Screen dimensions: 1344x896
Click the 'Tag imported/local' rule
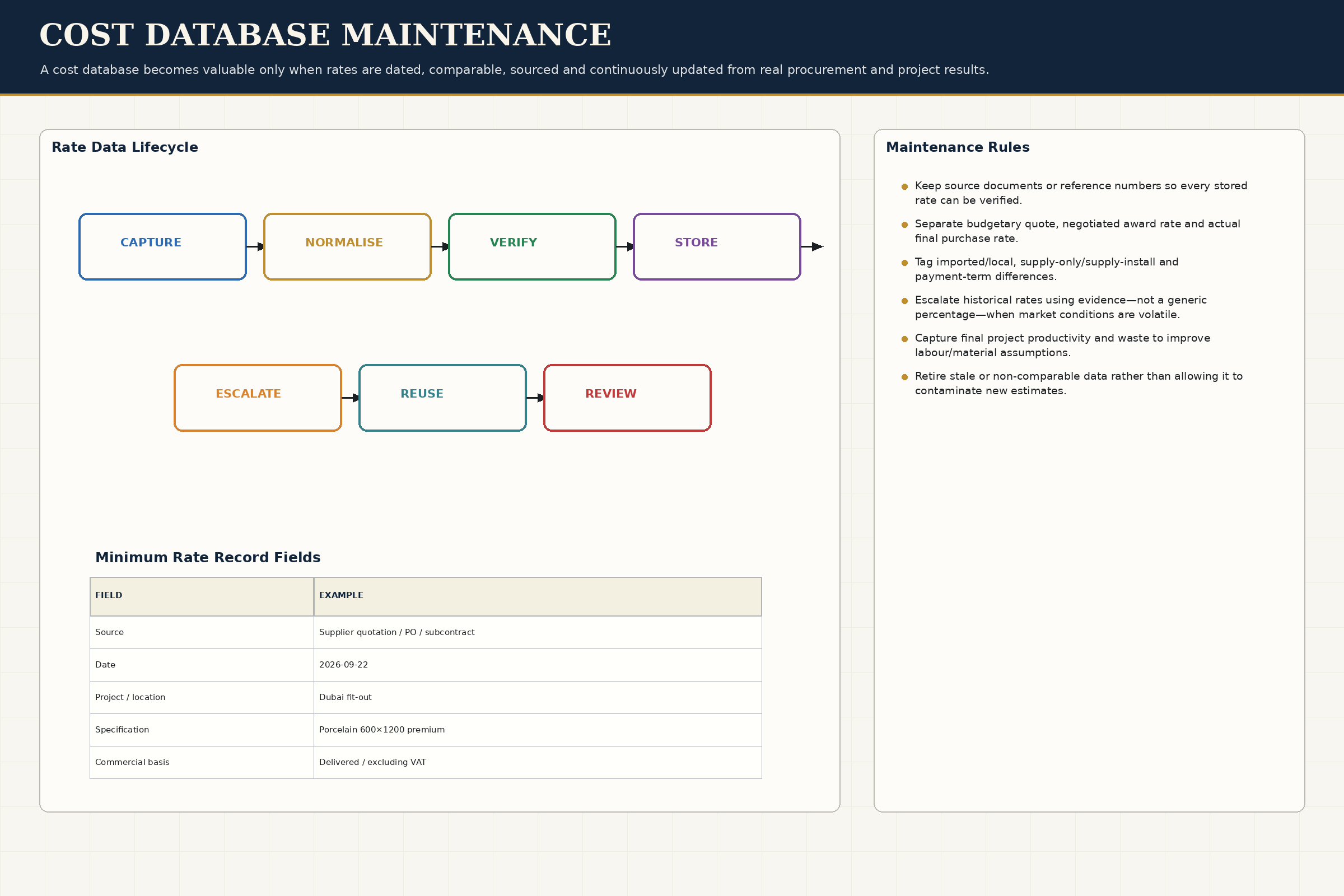coord(1040,269)
